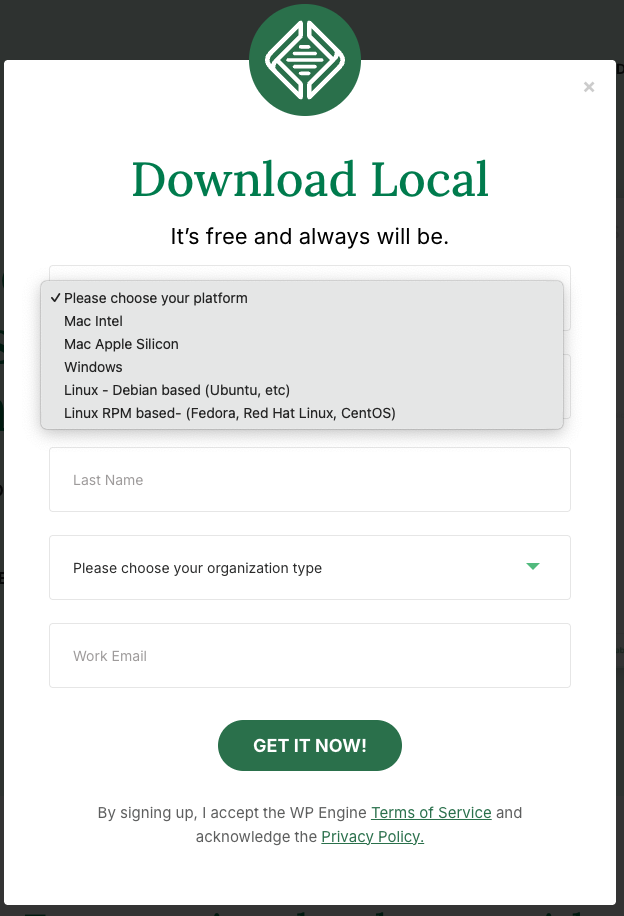624x916 pixels.
Task: Open the Terms of Service link
Action: tap(431, 813)
